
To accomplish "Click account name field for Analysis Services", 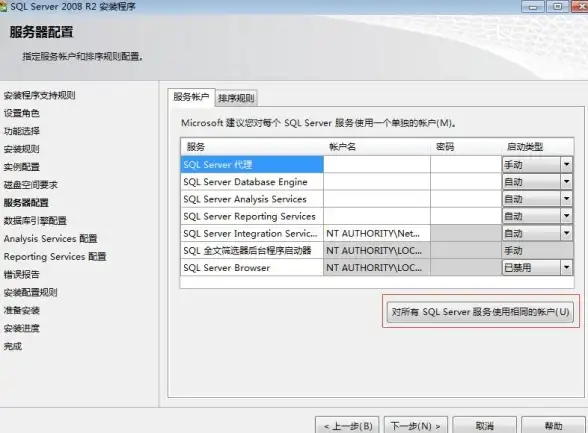I will coord(376,199).
